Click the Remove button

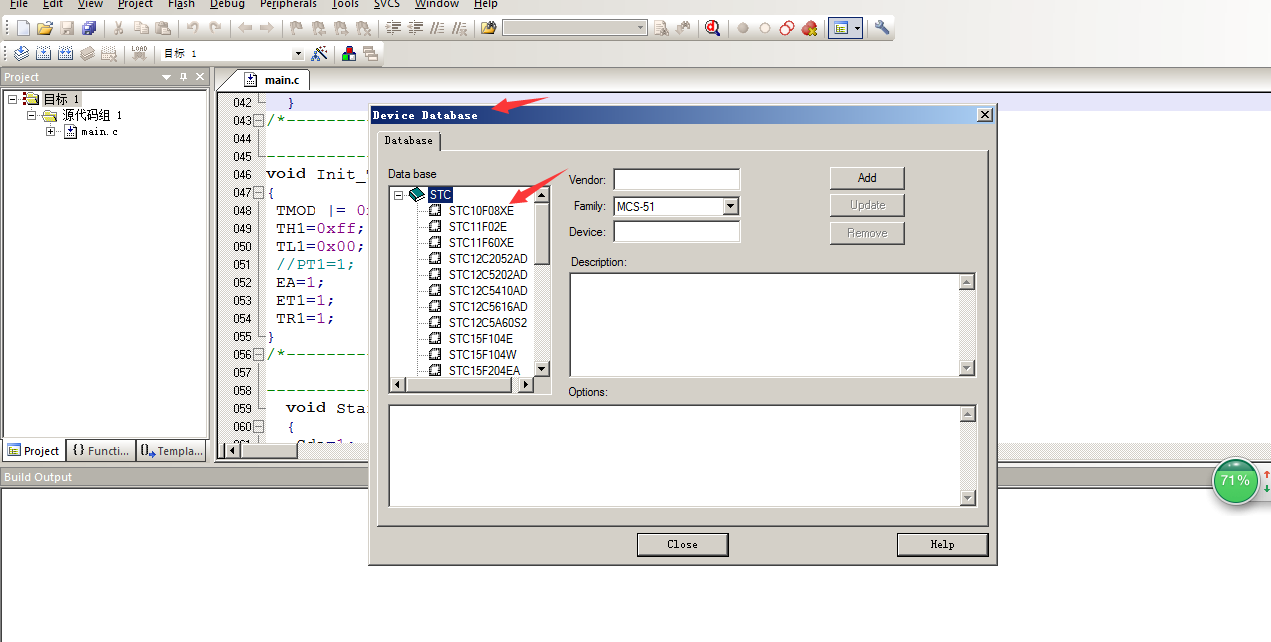(867, 233)
